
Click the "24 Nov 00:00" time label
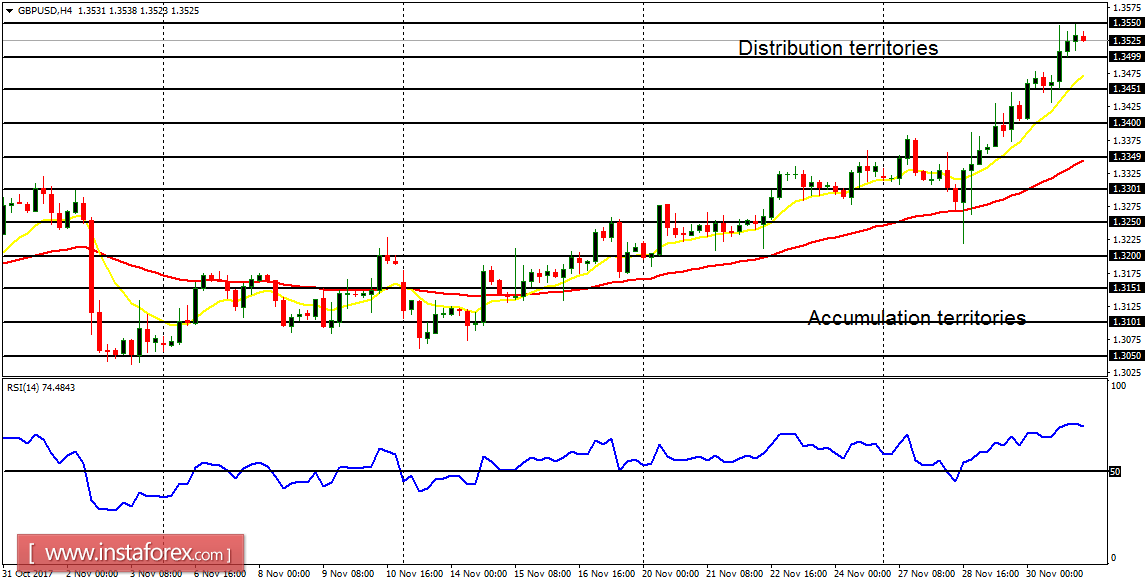[863, 575]
